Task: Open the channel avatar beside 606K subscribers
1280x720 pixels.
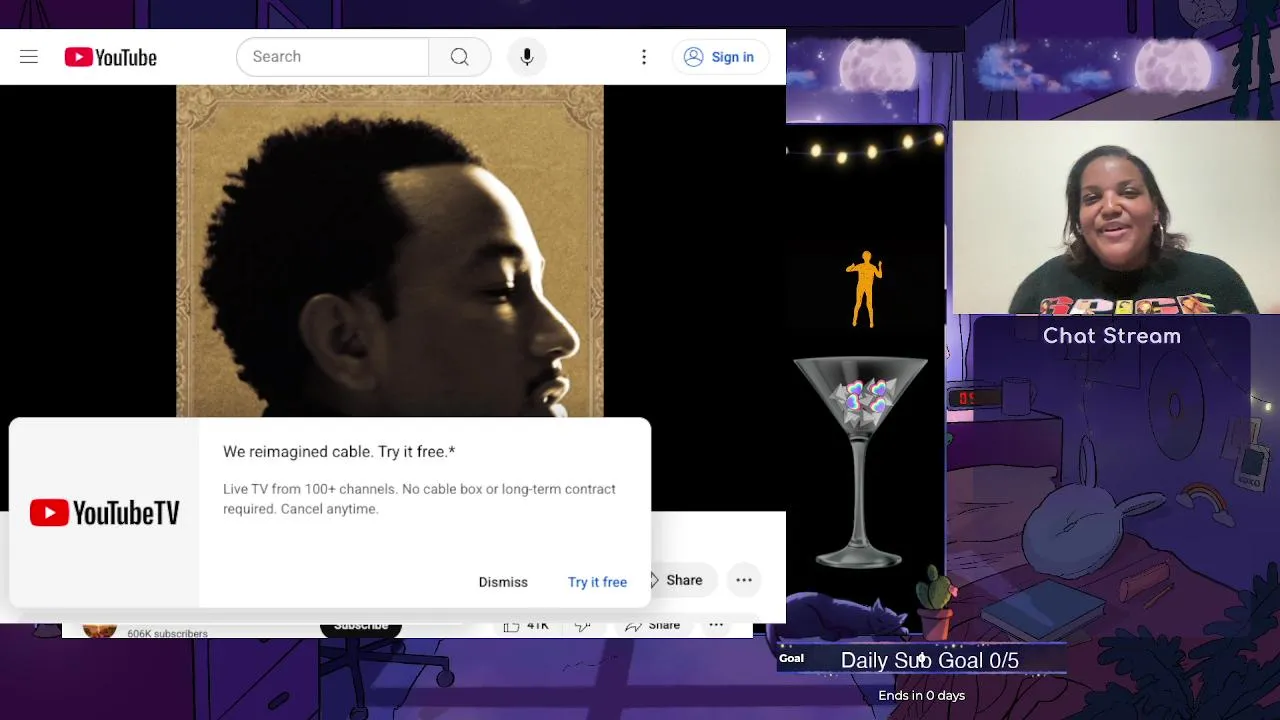Action: click(99, 629)
